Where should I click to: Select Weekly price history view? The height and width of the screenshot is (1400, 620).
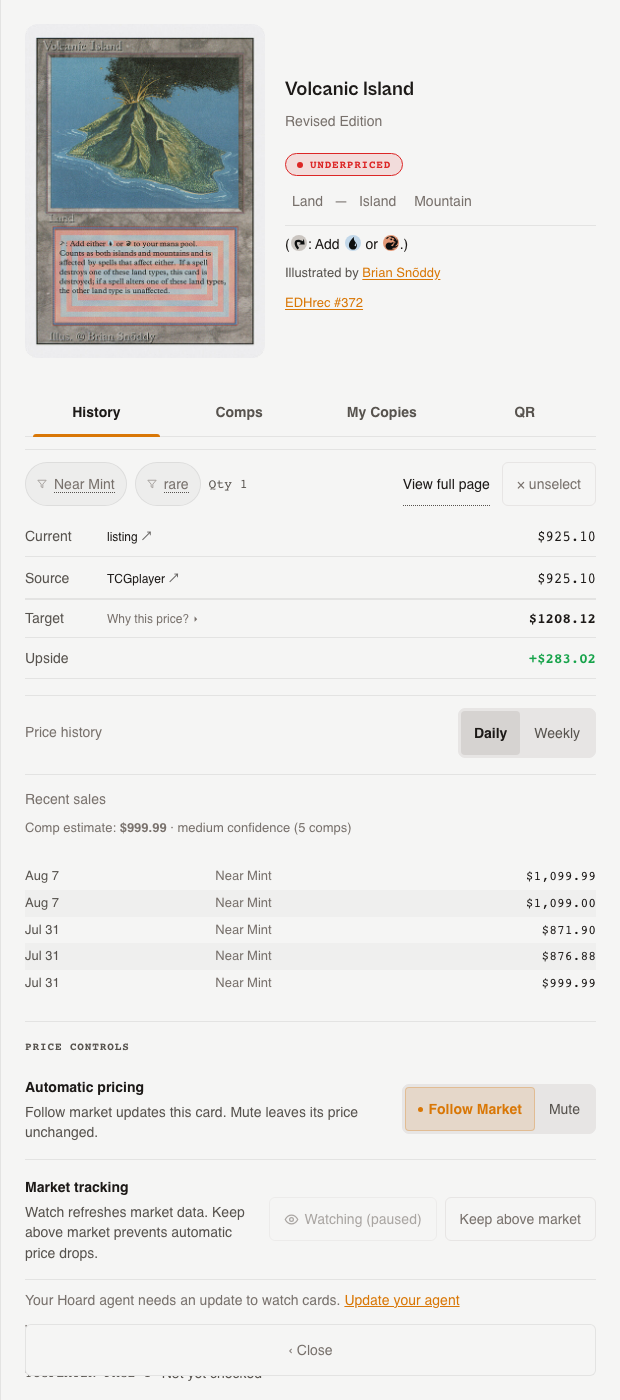tap(557, 733)
